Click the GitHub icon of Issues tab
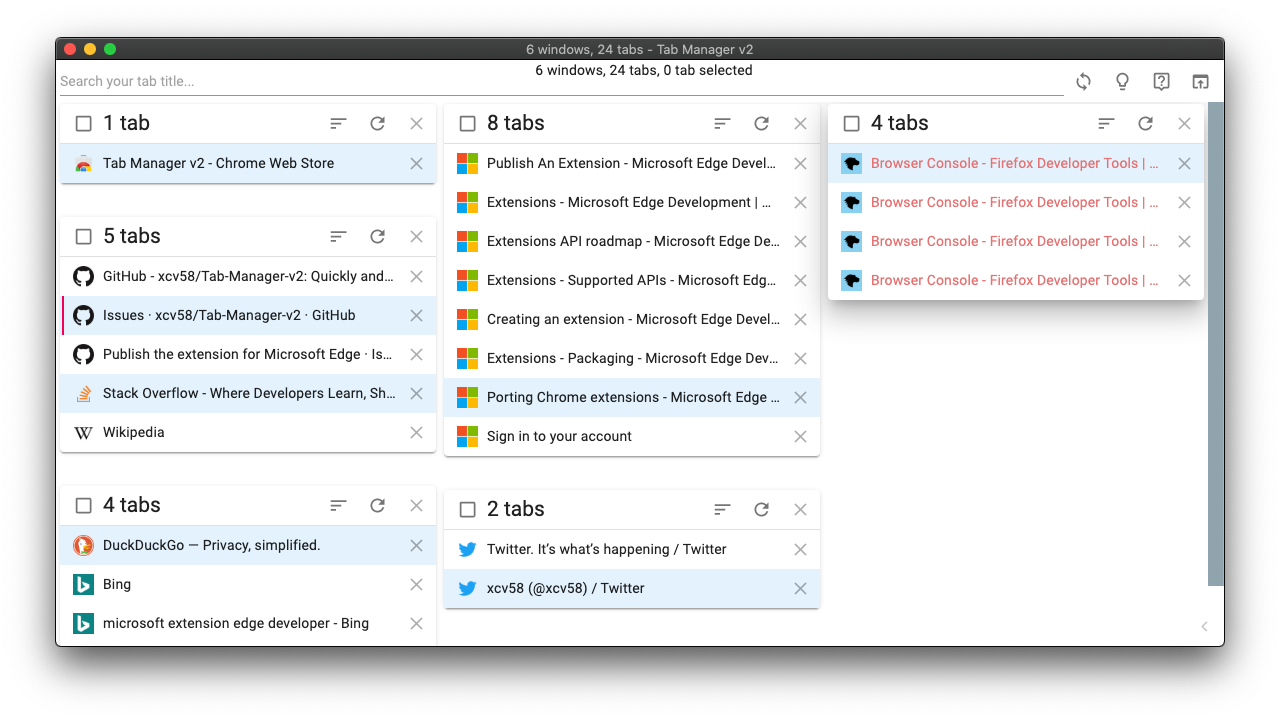Image resolution: width=1280 pixels, height=720 pixels. [84, 315]
